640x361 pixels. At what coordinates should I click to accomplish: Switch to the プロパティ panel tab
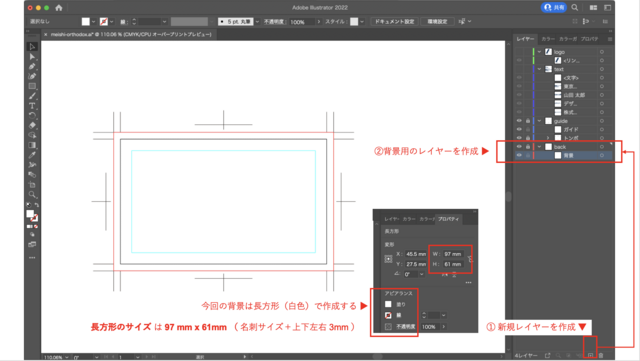[x=589, y=39]
